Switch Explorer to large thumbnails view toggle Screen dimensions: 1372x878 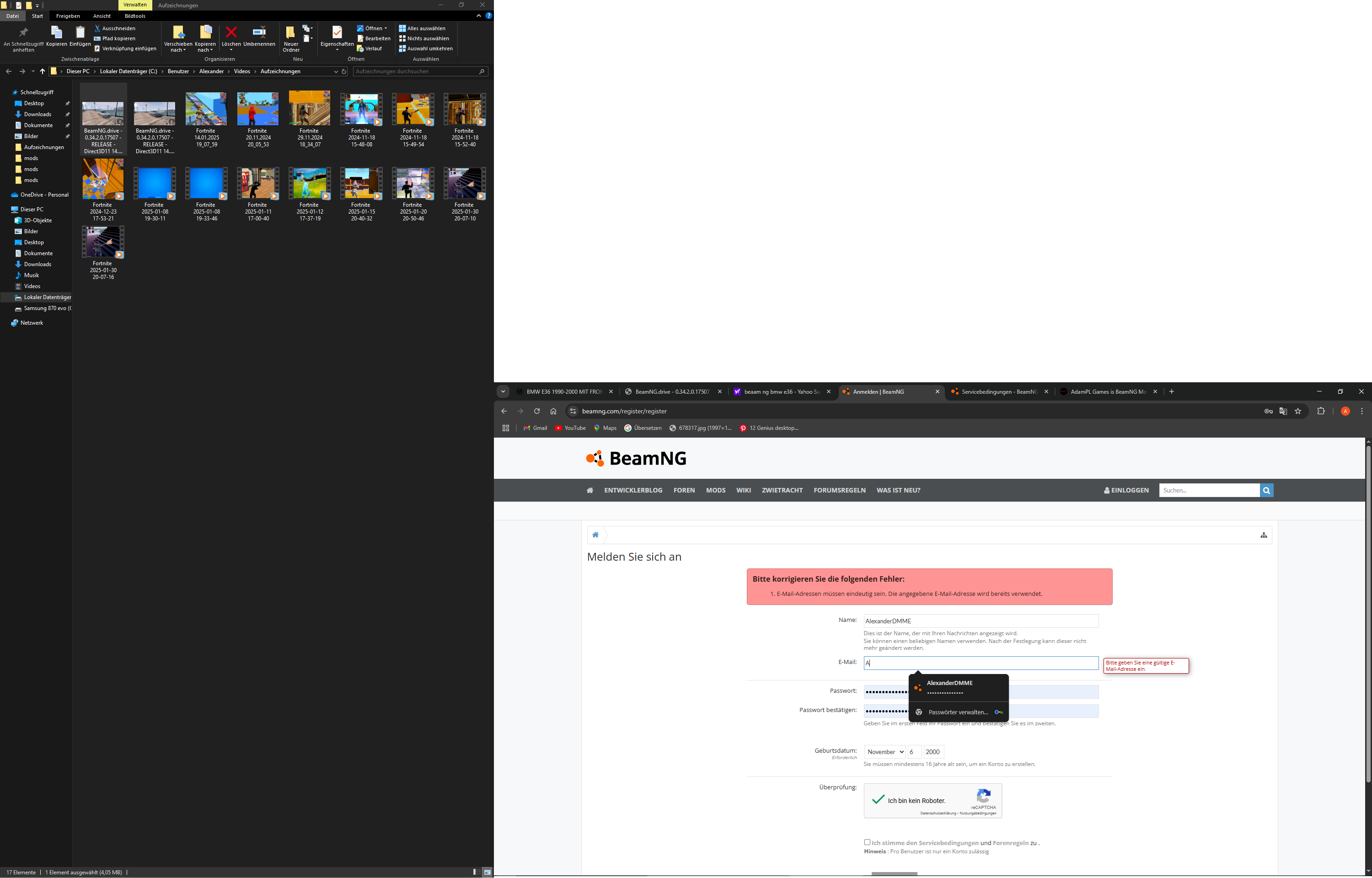tap(488, 873)
